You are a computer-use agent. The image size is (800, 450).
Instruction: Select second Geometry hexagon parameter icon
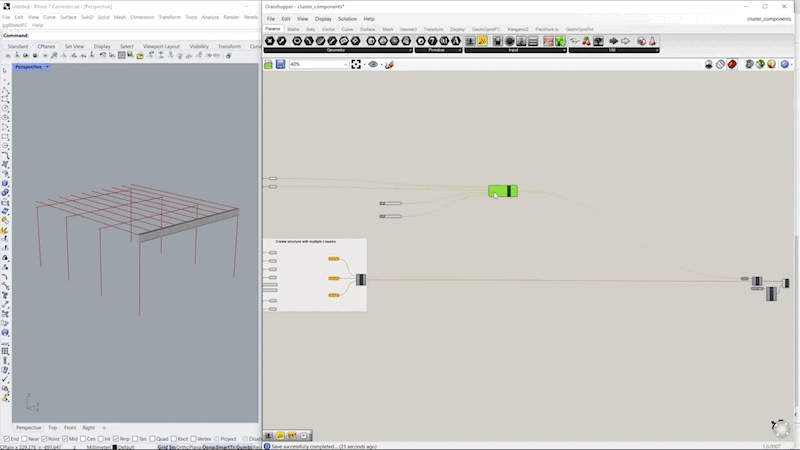coord(282,41)
